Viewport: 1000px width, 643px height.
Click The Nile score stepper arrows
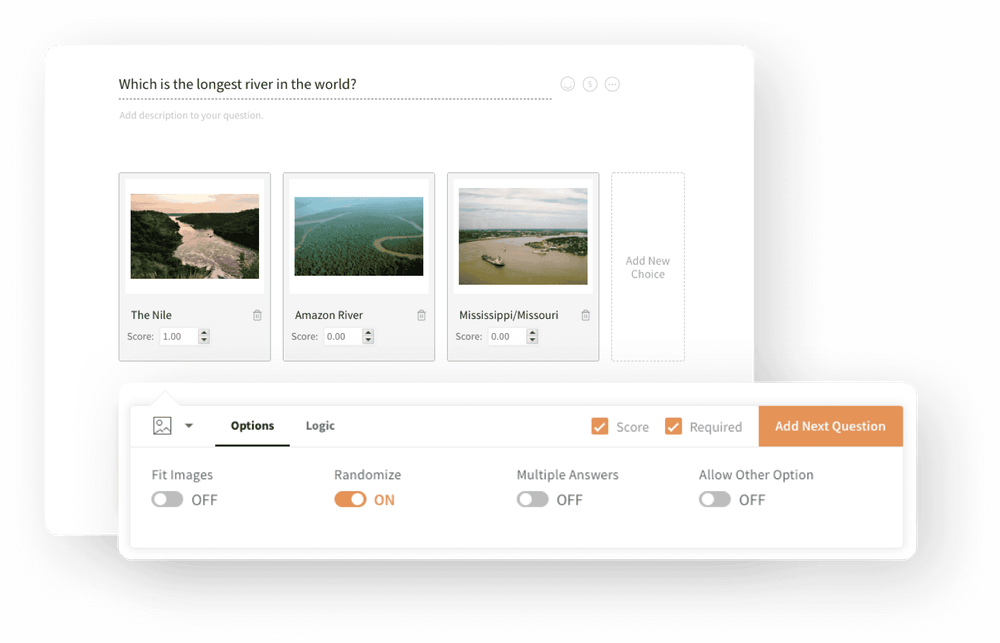204,337
